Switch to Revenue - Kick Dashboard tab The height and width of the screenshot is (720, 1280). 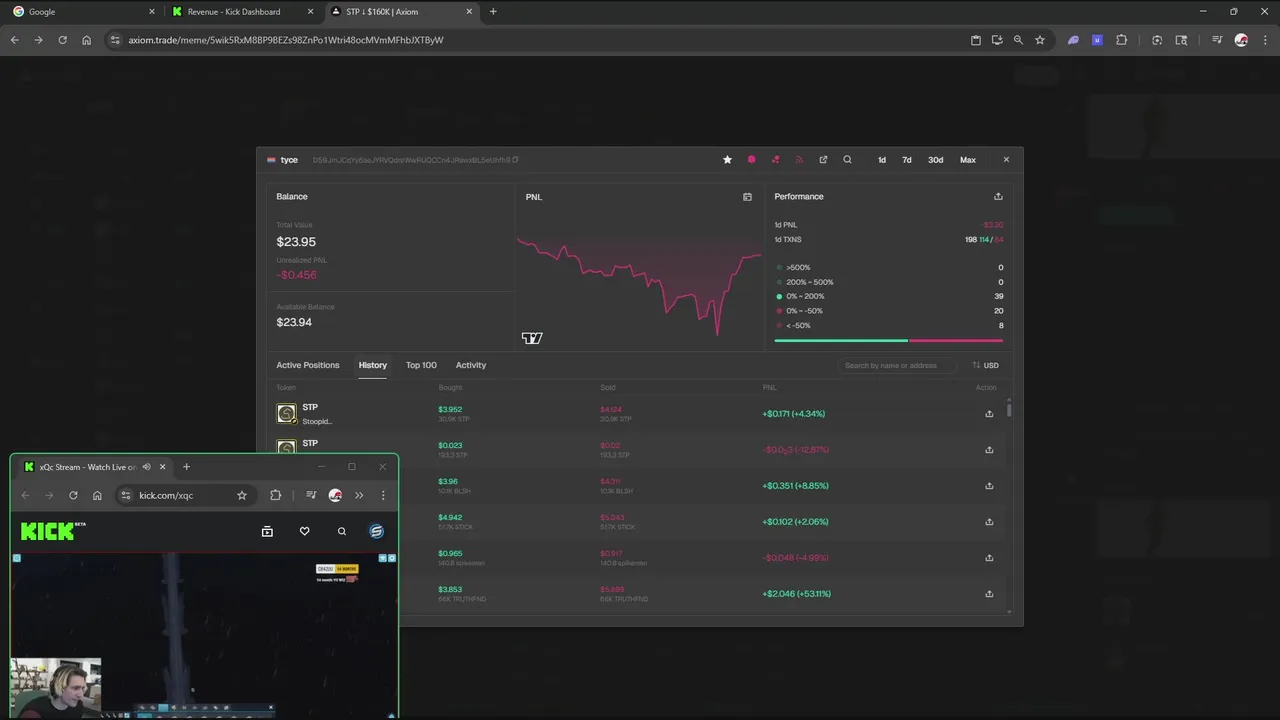click(242, 12)
